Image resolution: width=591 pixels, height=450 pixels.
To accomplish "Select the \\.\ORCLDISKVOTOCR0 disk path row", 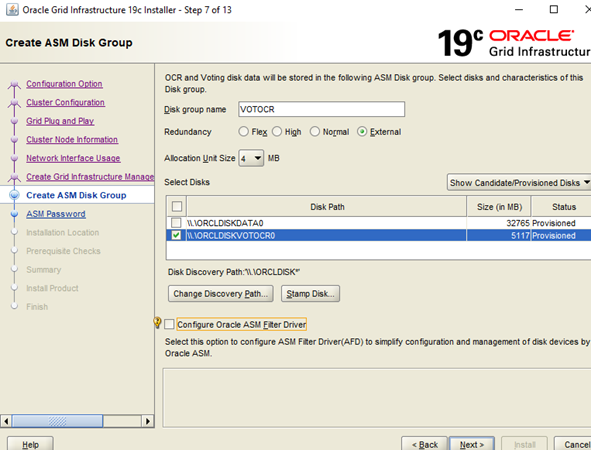I will [326, 236].
